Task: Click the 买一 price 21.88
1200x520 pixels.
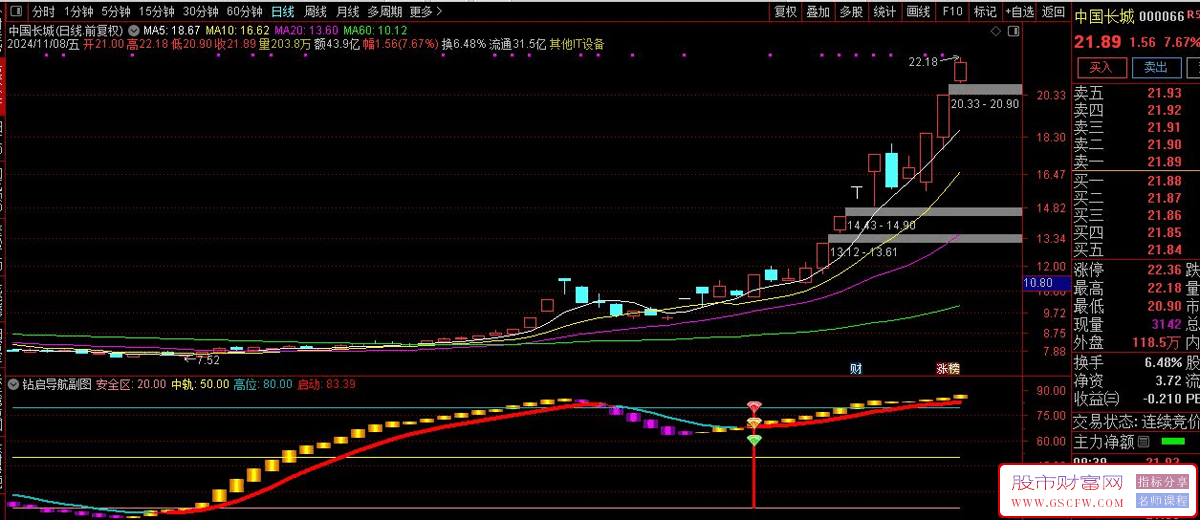Action: pyautogui.click(x=1164, y=180)
